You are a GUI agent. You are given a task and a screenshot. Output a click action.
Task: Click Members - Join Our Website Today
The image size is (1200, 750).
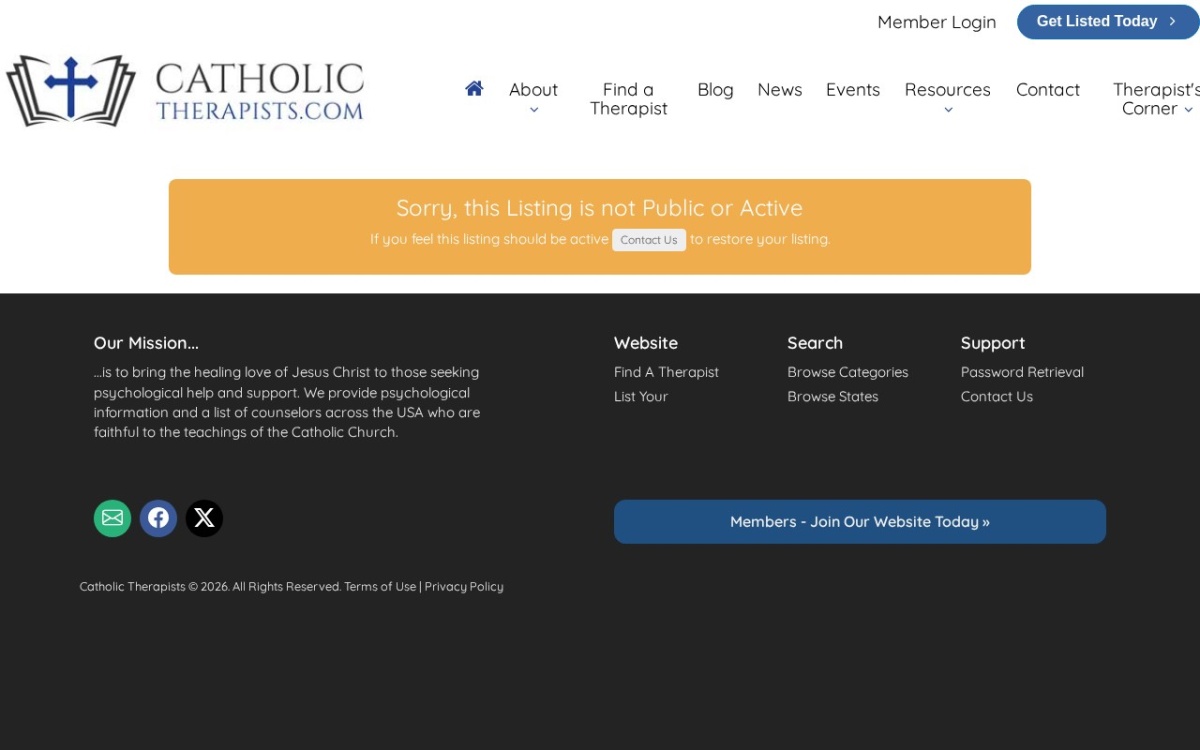tap(860, 522)
